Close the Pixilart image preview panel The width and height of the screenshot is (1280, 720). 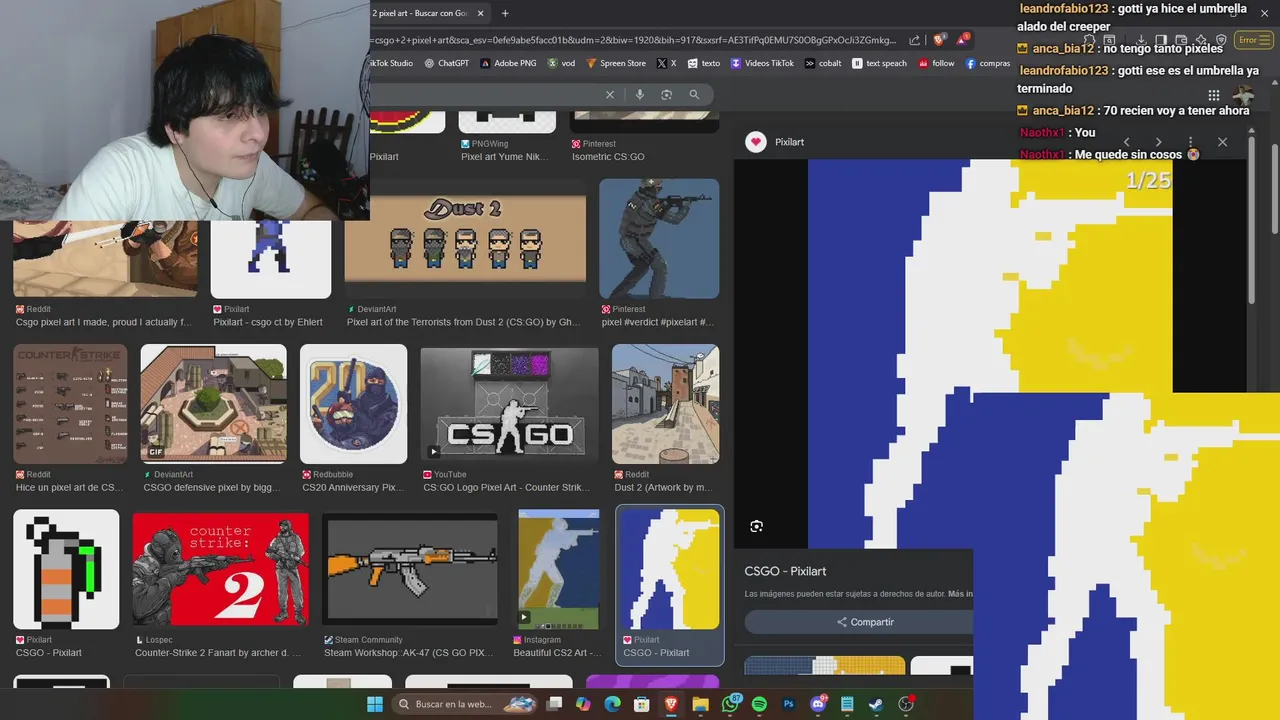[x=1222, y=142]
